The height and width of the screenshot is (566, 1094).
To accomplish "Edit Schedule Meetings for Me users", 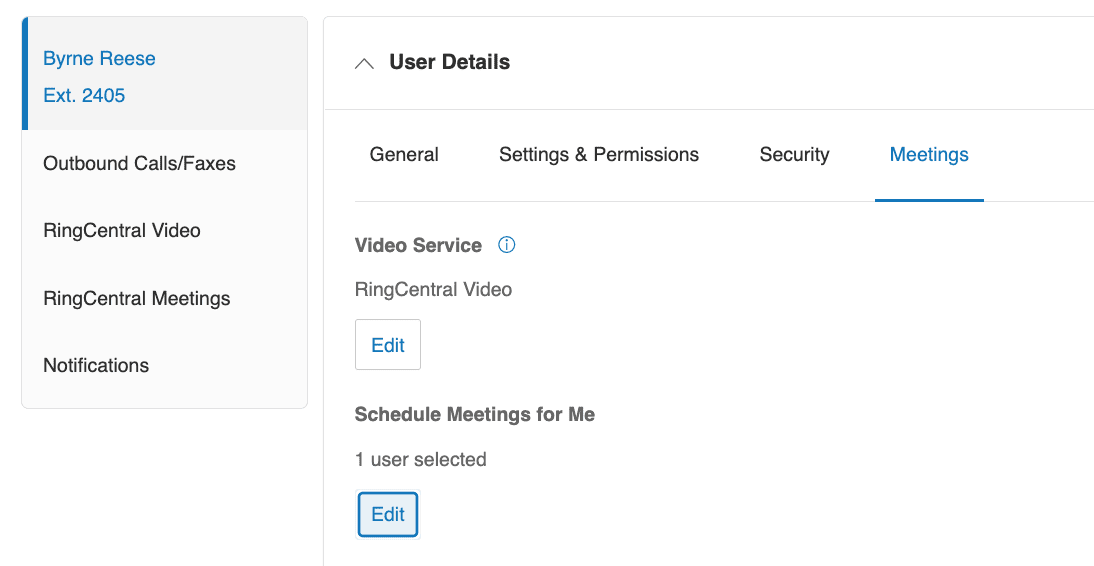I will pos(388,515).
